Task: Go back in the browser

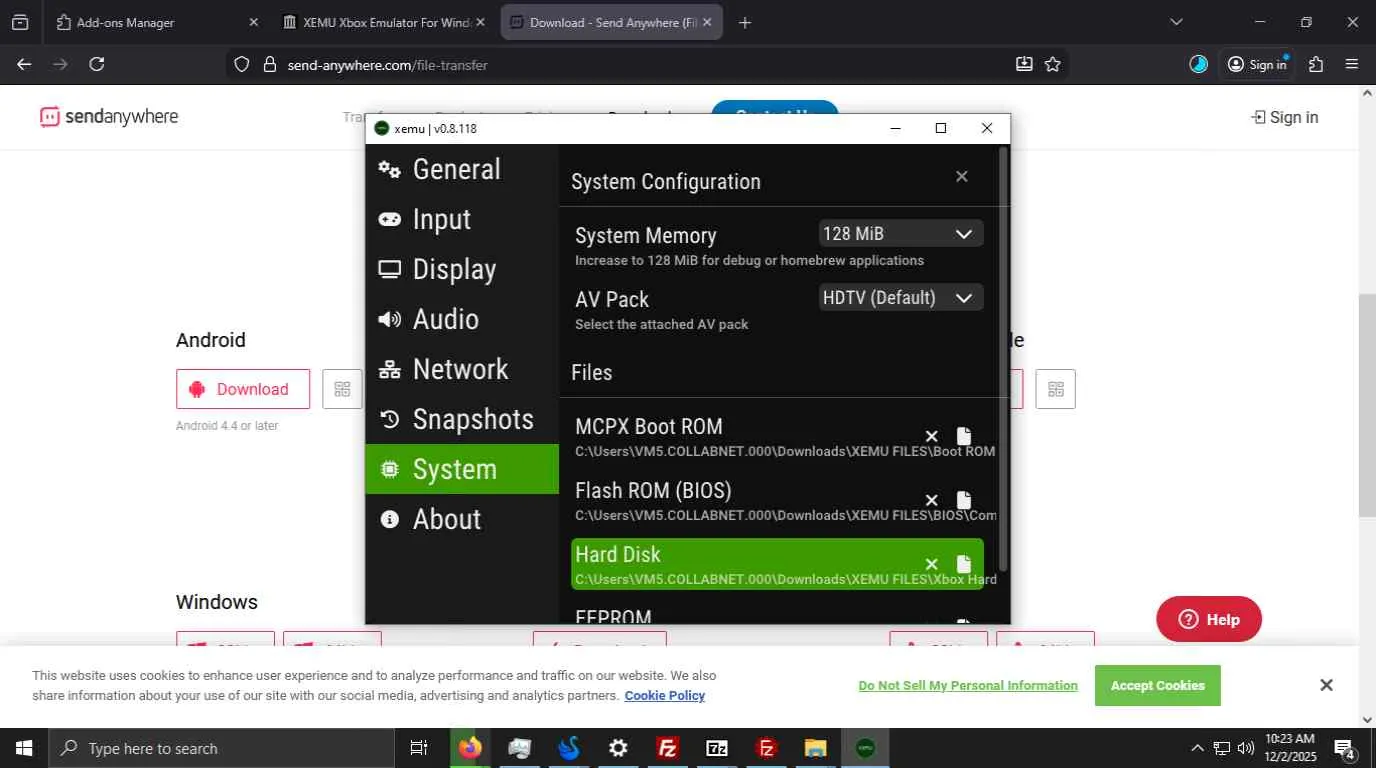Action: point(24,64)
